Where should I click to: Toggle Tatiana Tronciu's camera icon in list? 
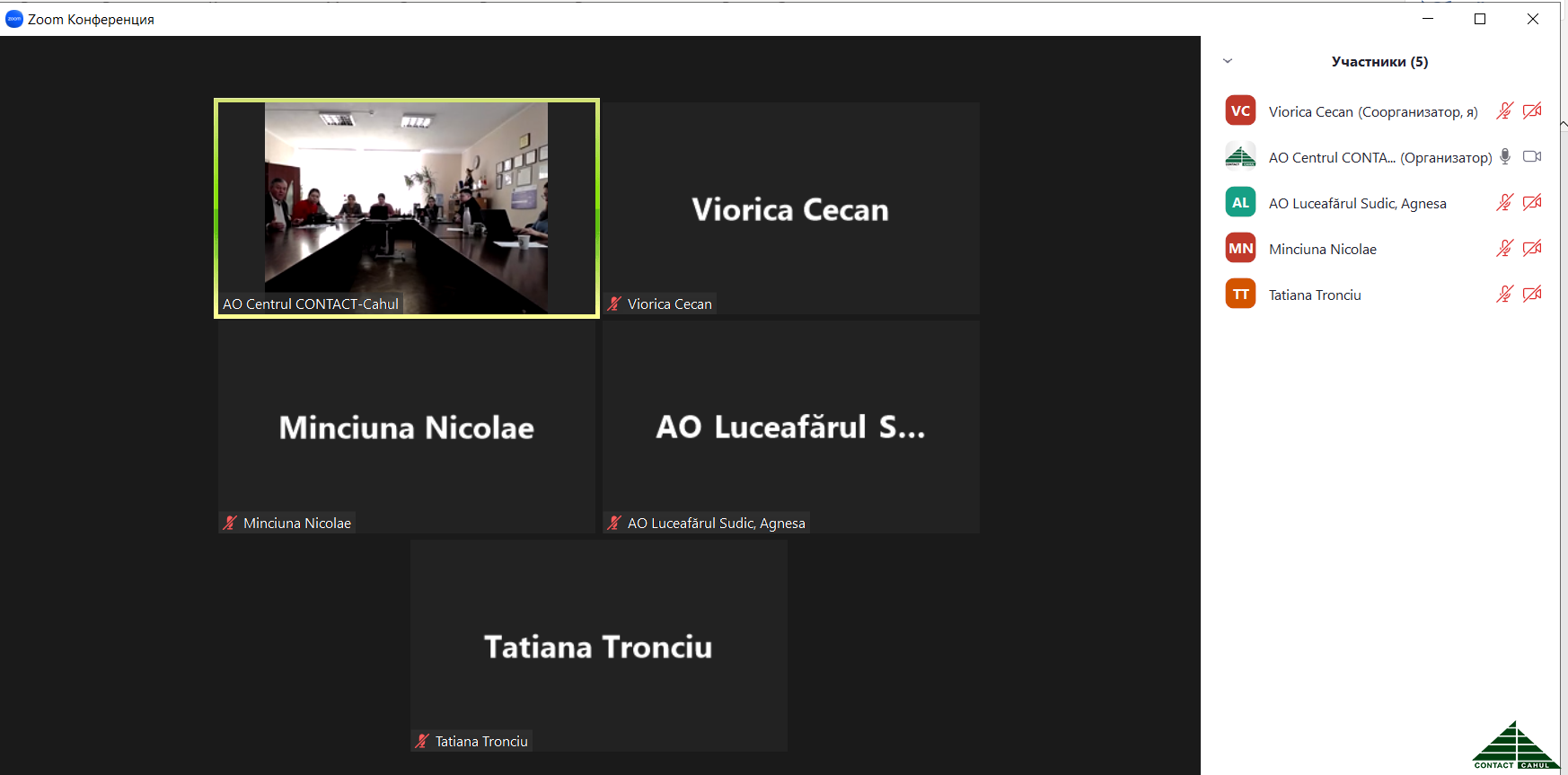click(x=1532, y=294)
